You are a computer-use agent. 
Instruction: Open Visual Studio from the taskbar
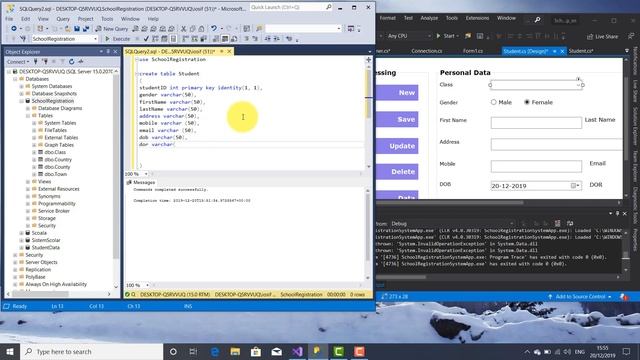click(297, 351)
